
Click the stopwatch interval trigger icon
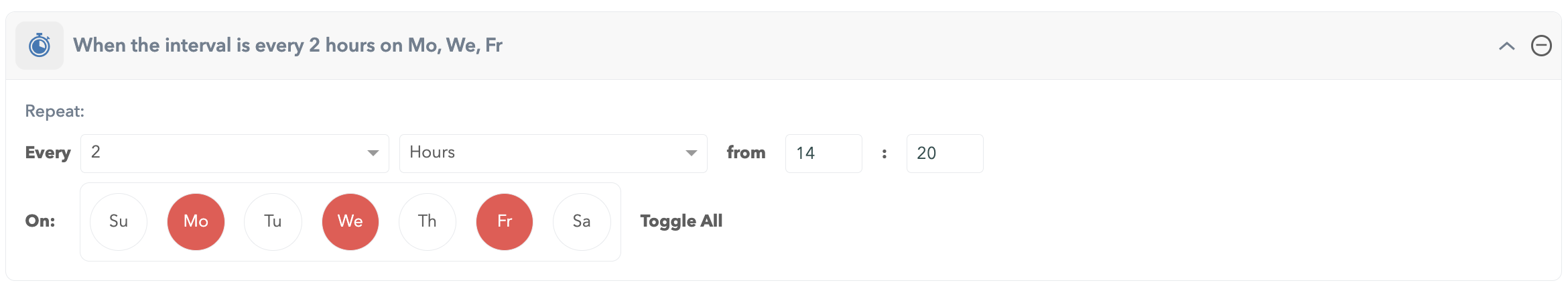pyautogui.click(x=40, y=46)
